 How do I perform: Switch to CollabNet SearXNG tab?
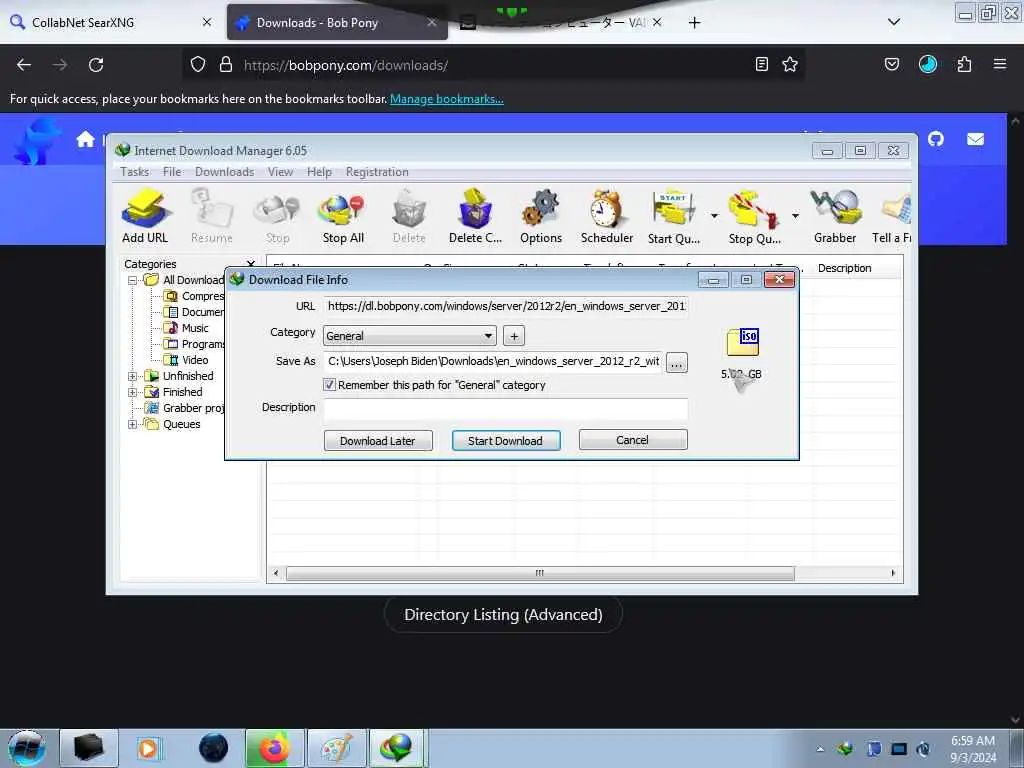click(111, 22)
